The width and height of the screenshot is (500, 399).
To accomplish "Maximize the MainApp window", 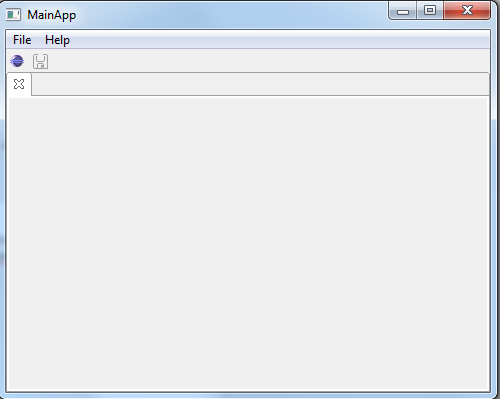I will tap(430, 11).
